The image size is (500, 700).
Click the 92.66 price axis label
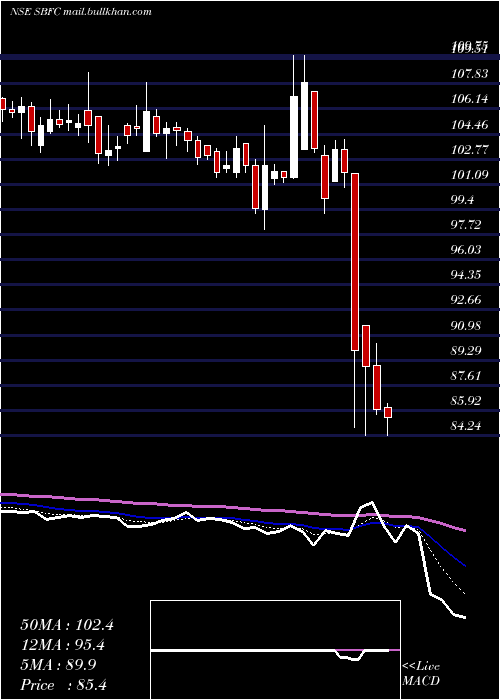(x=467, y=300)
